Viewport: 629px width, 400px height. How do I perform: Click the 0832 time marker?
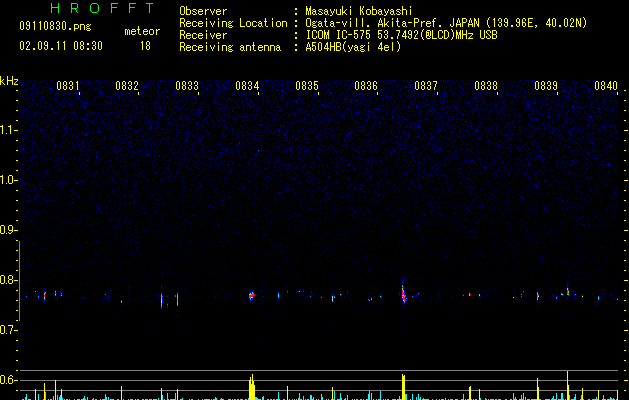click(127, 86)
